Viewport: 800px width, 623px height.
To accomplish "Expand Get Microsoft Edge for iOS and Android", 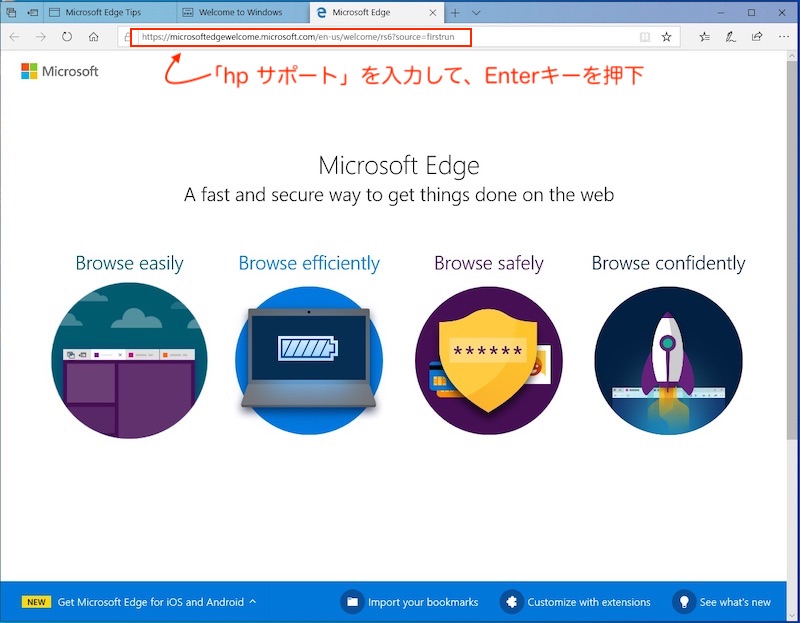I will [x=157, y=602].
